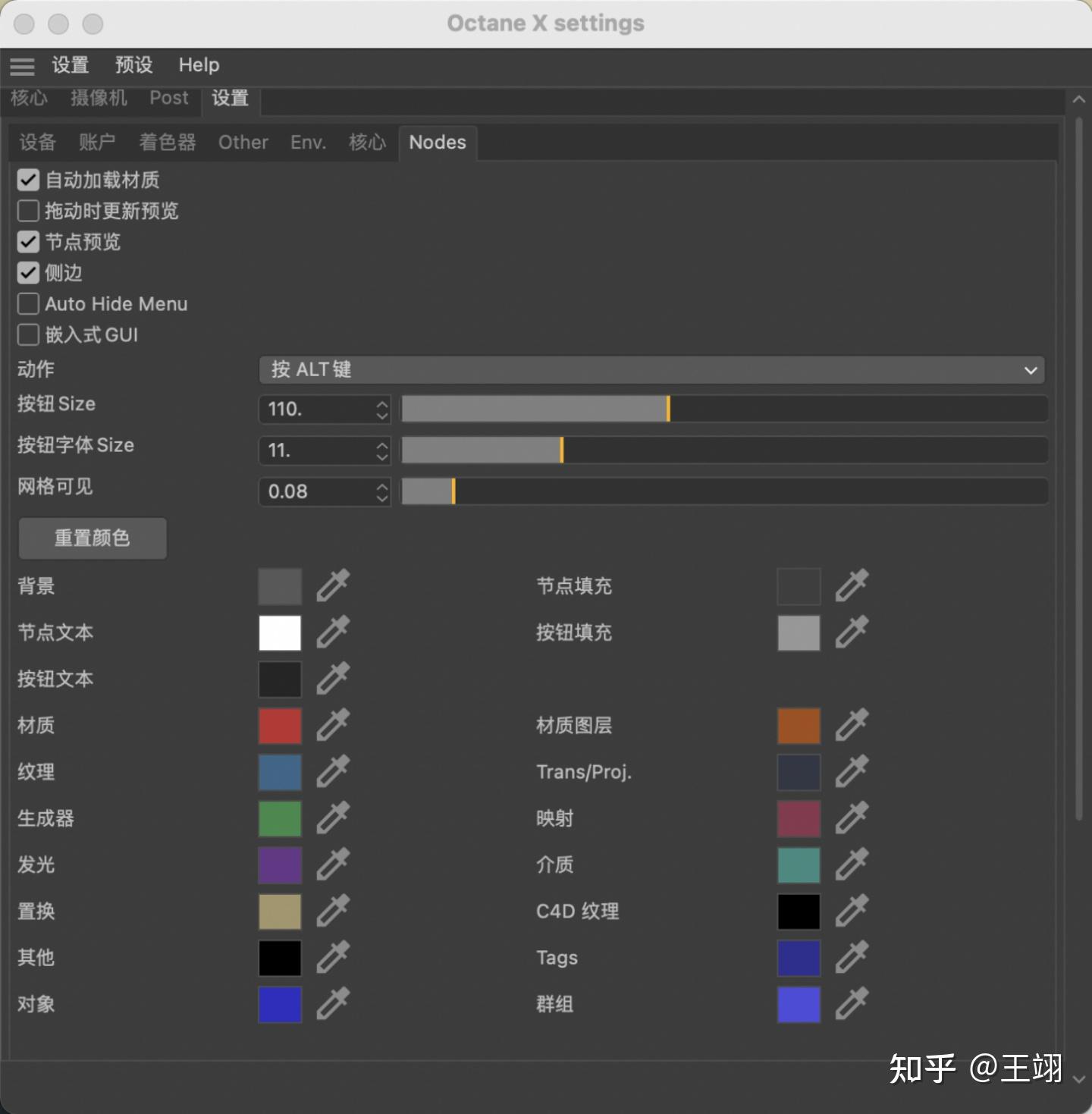
Task: Activate the eyedropper for 对象 color
Action: (333, 1004)
